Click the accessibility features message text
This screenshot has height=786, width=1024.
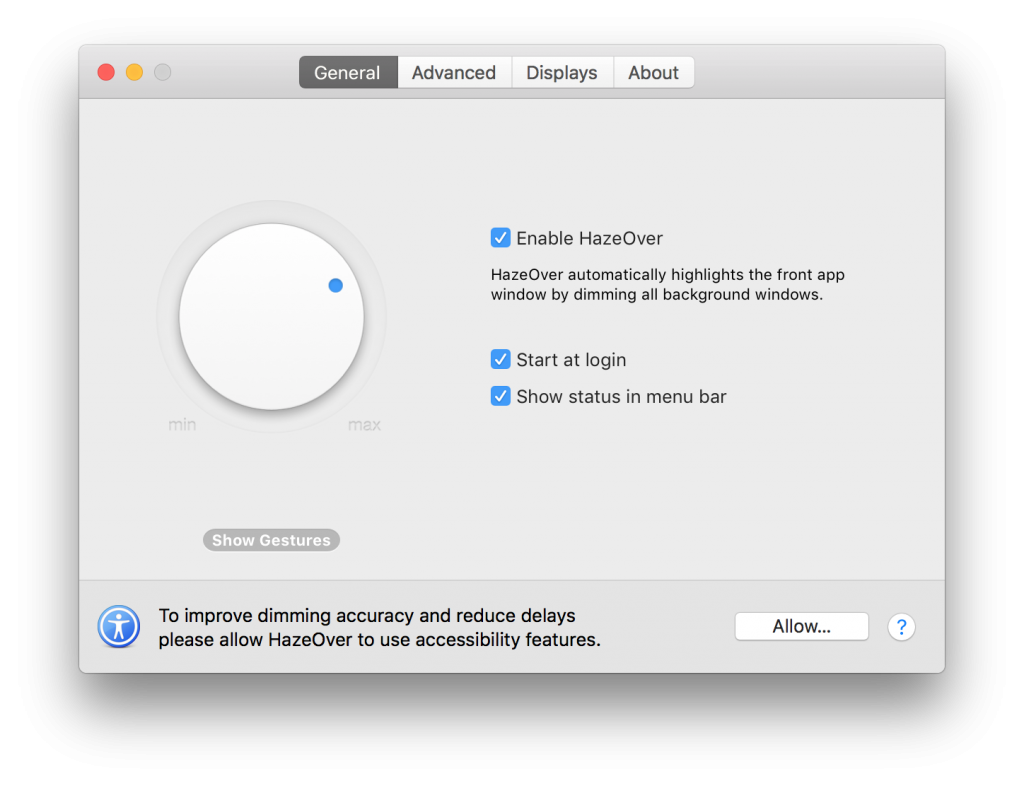[x=379, y=628]
